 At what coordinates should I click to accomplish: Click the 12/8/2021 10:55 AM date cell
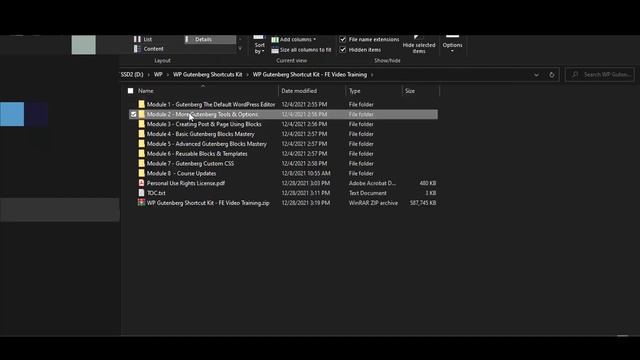click(x=306, y=173)
